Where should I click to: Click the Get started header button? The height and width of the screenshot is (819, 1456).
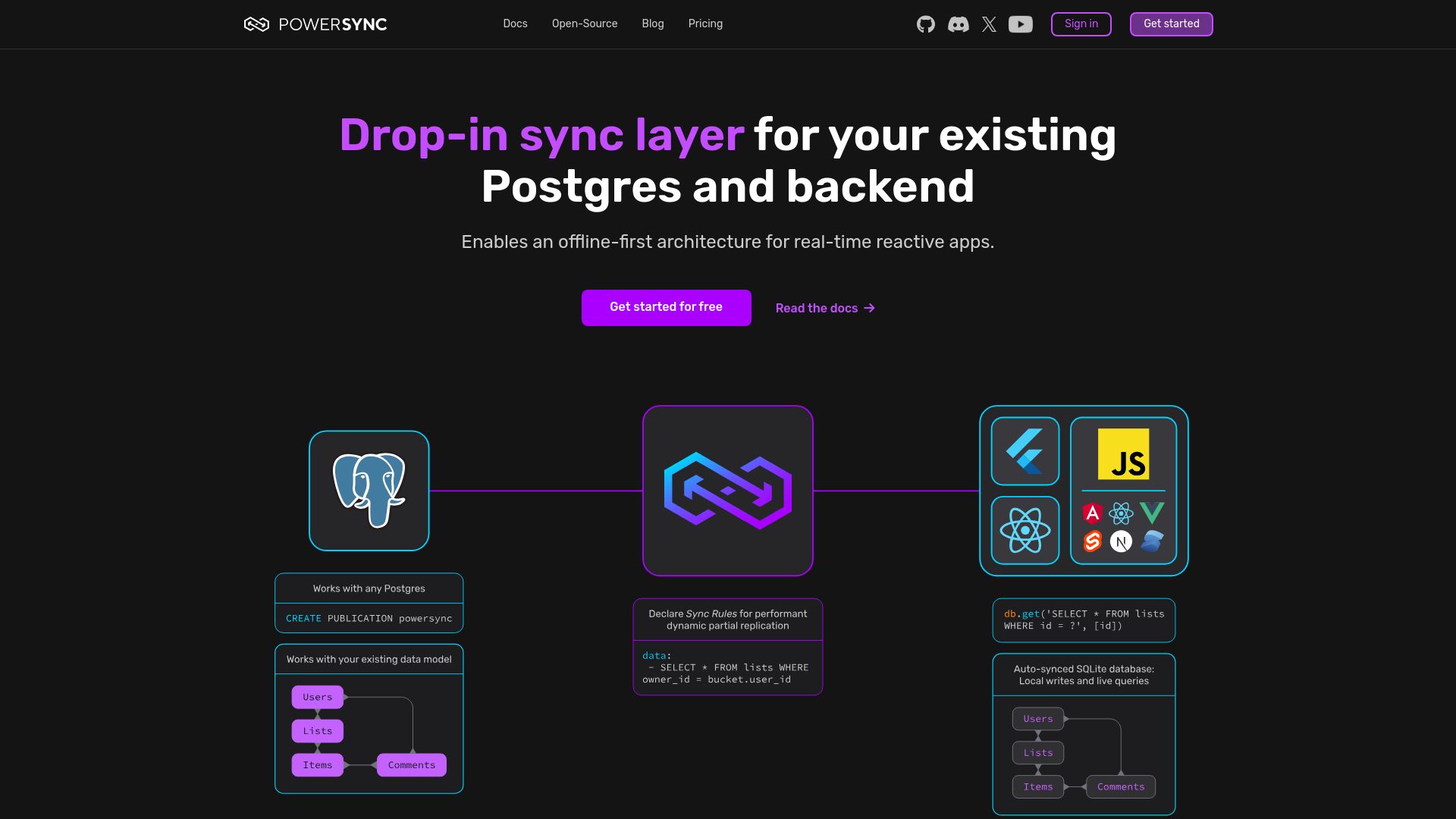click(x=1172, y=24)
